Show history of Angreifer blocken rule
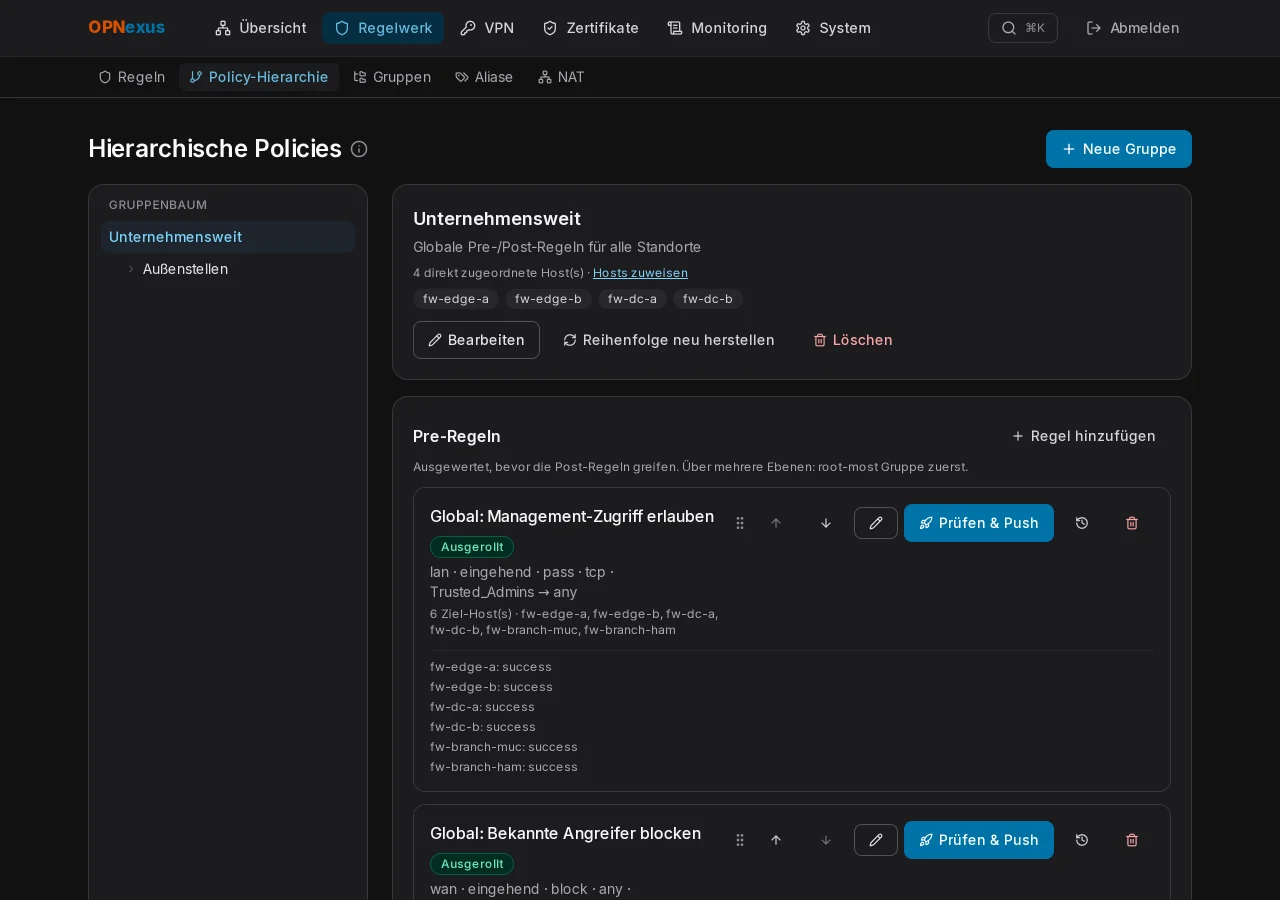The height and width of the screenshot is (900, 1280). coord(1082,840)
